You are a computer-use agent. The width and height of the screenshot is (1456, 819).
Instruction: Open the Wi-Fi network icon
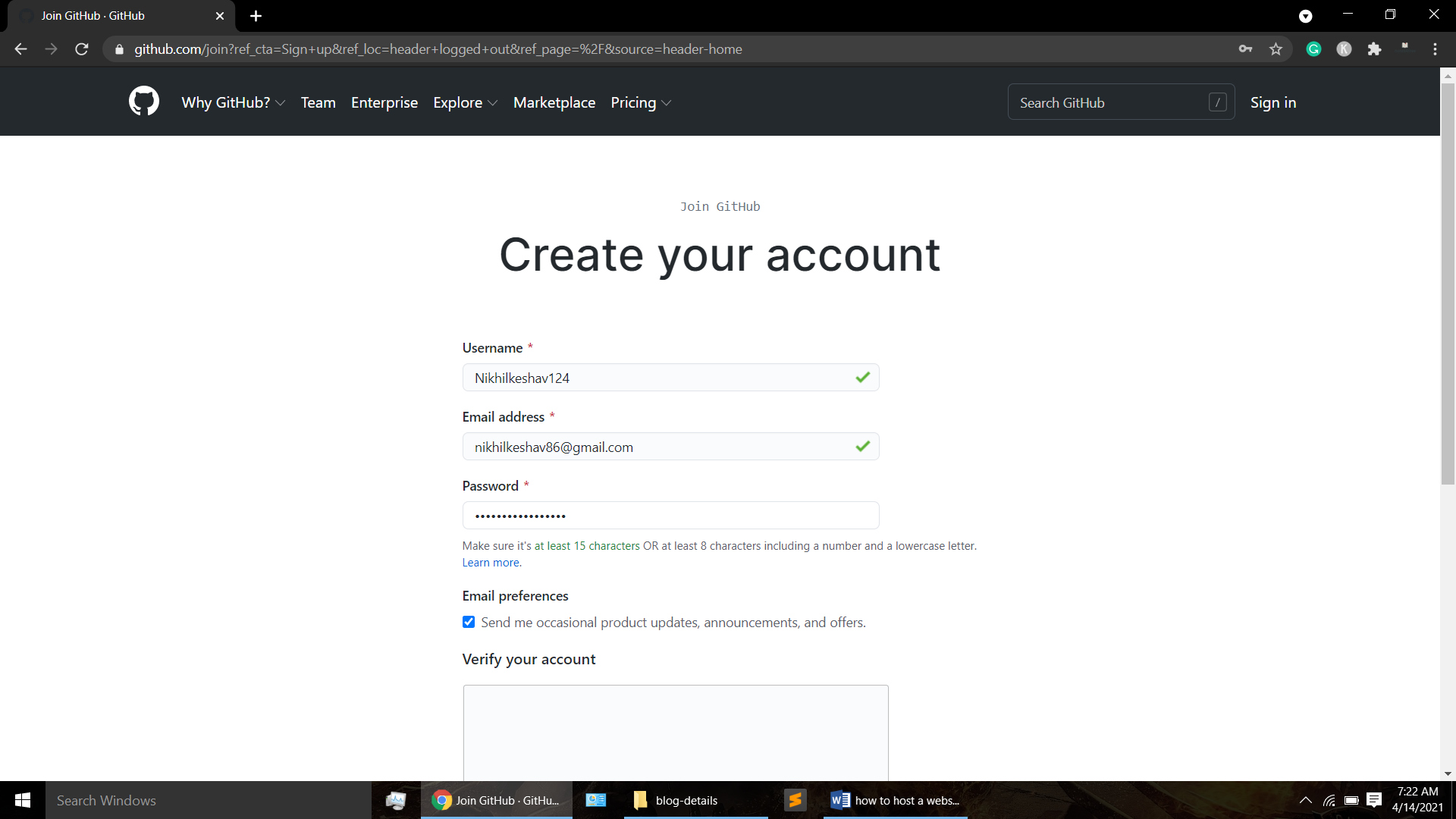(1329, 800)
